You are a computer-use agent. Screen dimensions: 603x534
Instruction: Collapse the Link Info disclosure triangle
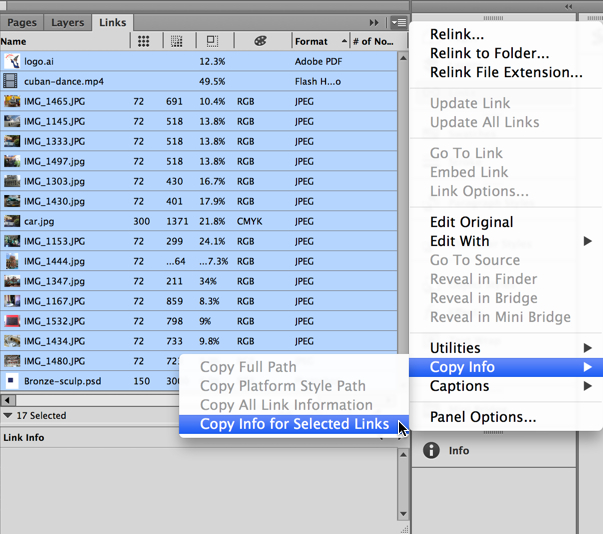[x=7, y=416]
